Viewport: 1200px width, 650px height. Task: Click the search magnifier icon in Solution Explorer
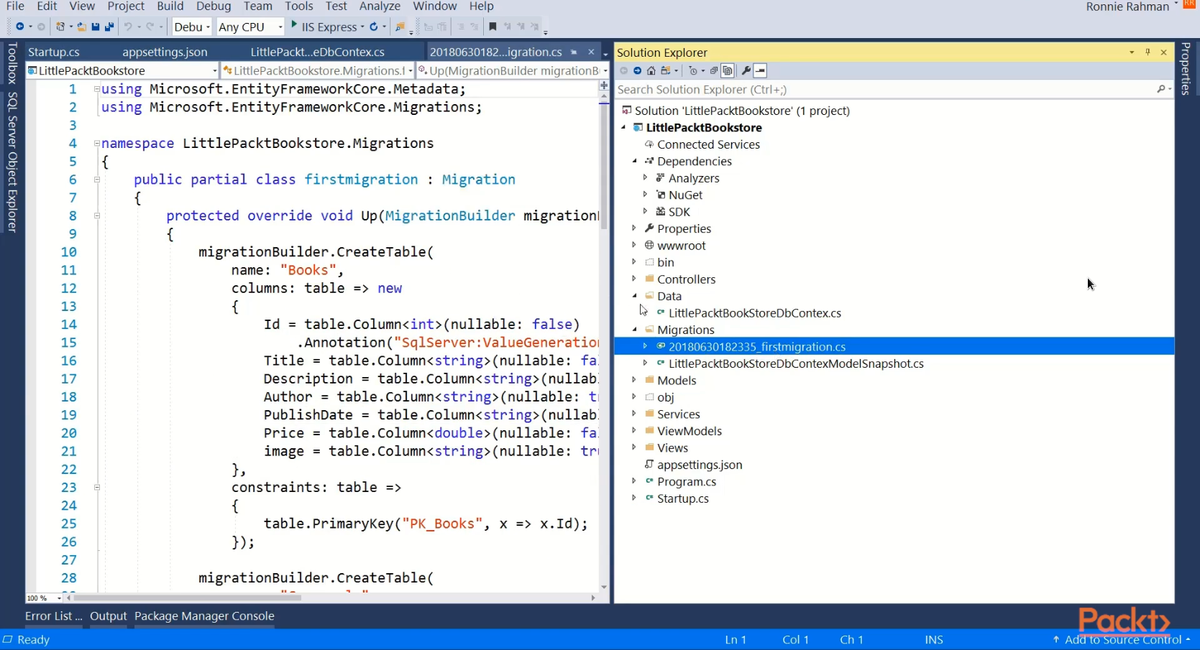pos(1161,89)
